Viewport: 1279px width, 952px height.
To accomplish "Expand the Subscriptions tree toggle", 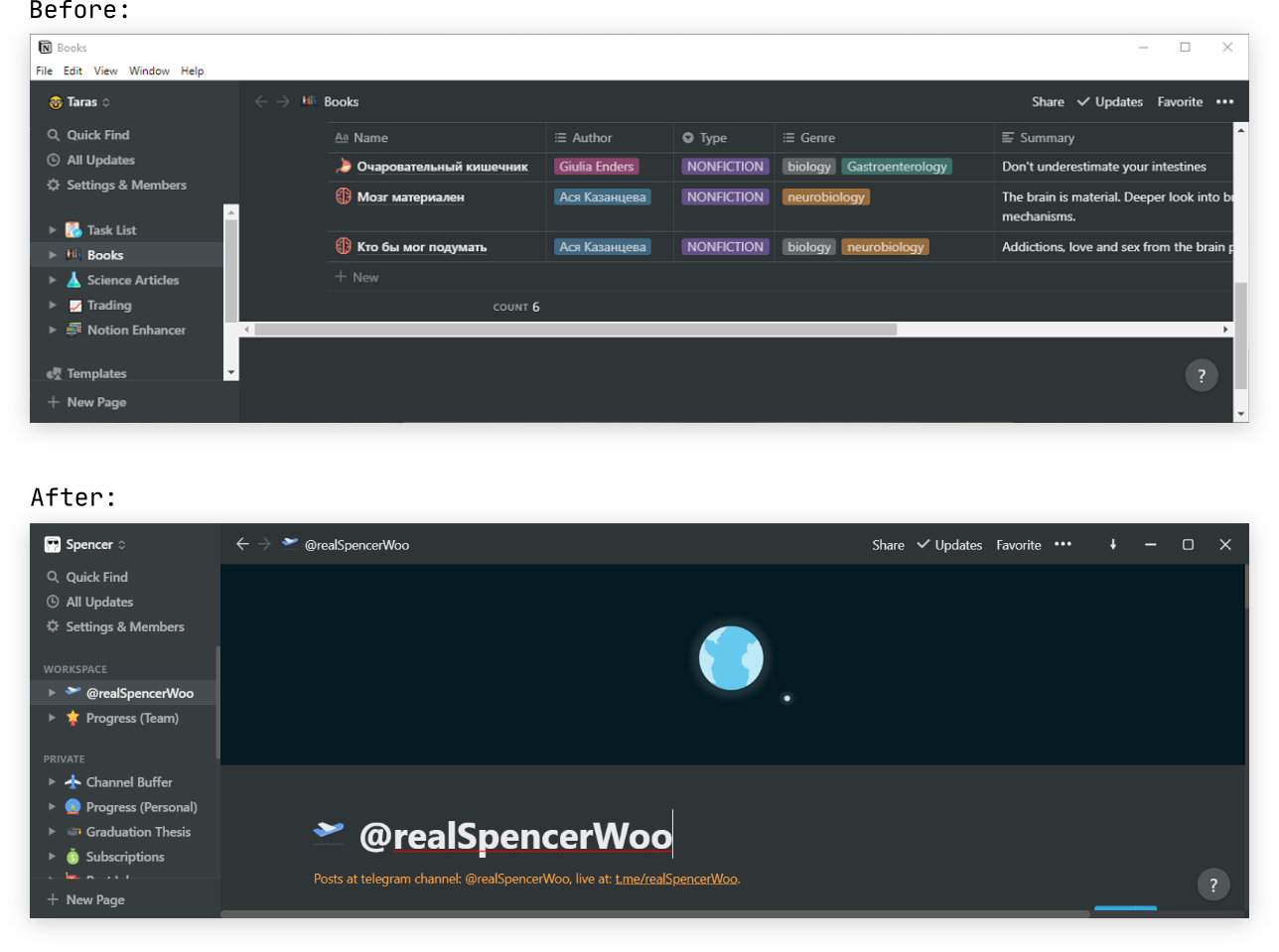I will click(x=52, y=857).
